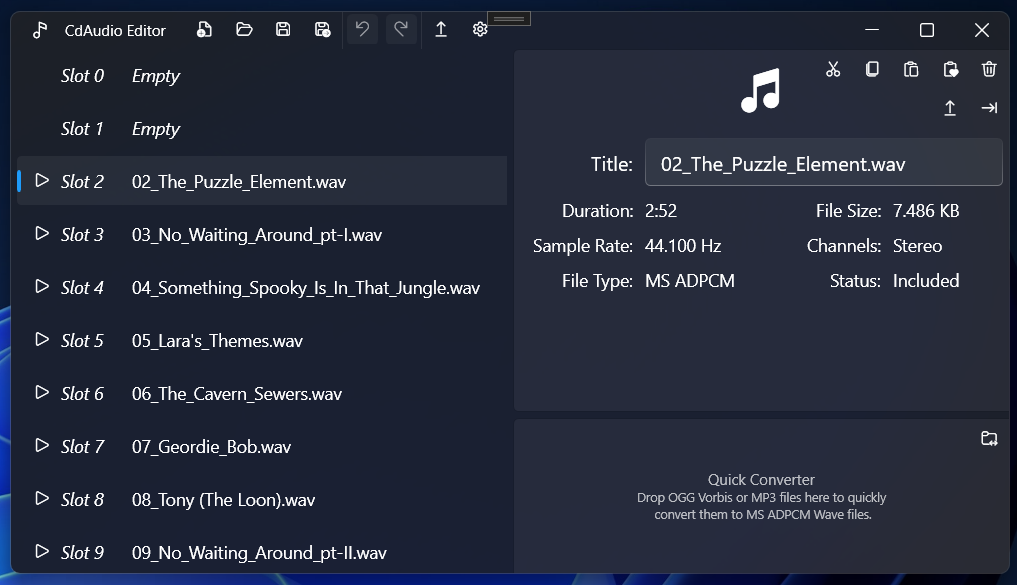Copy the selected track
Viewport: 1017px width, 585px height.
pos(872,69)
